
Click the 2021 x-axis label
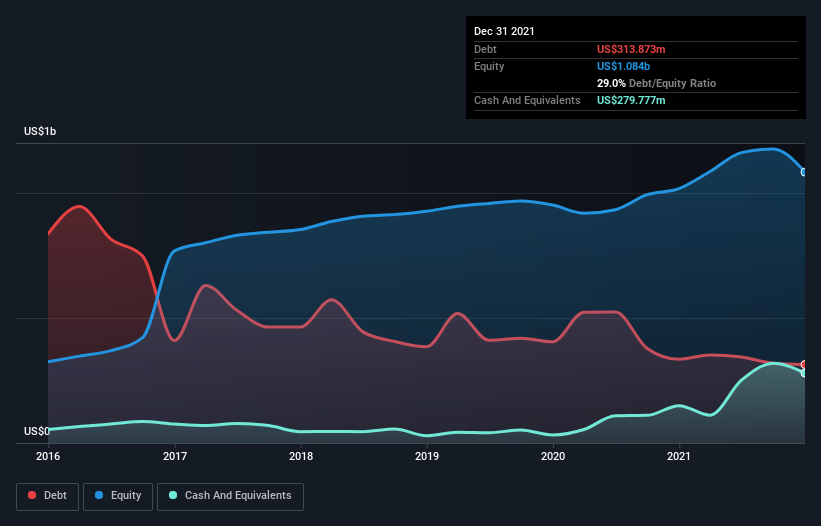[x=679, y=456]
